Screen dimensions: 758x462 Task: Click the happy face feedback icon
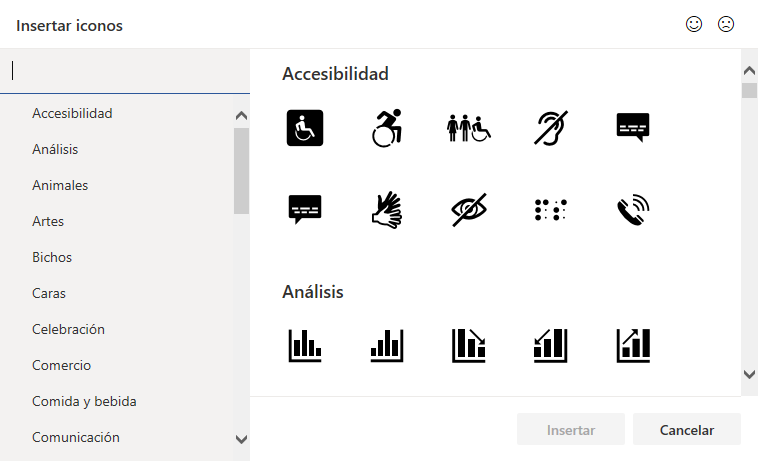tap(694, 24)
